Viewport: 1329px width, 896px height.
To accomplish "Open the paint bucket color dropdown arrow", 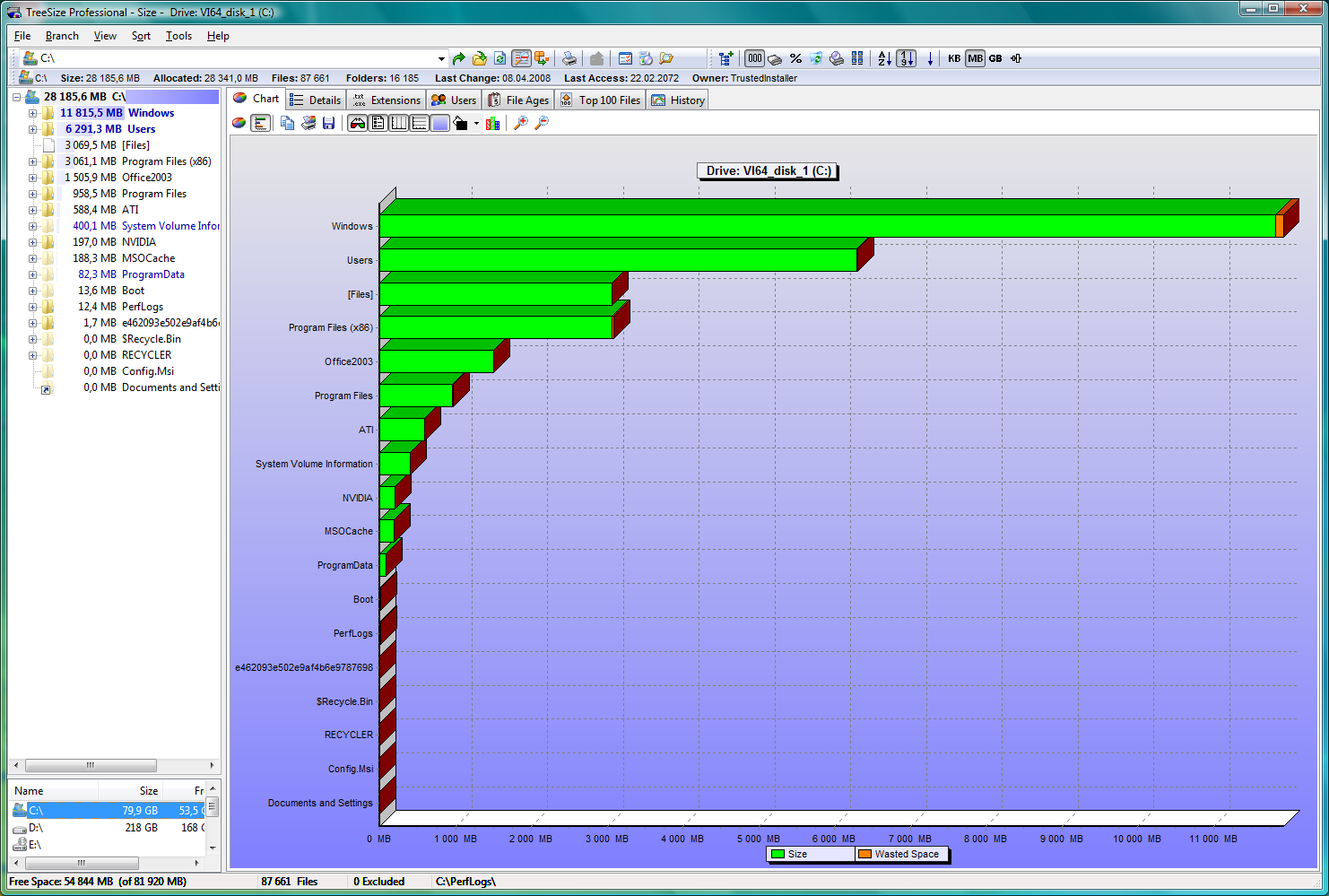I will pos(476,124).
